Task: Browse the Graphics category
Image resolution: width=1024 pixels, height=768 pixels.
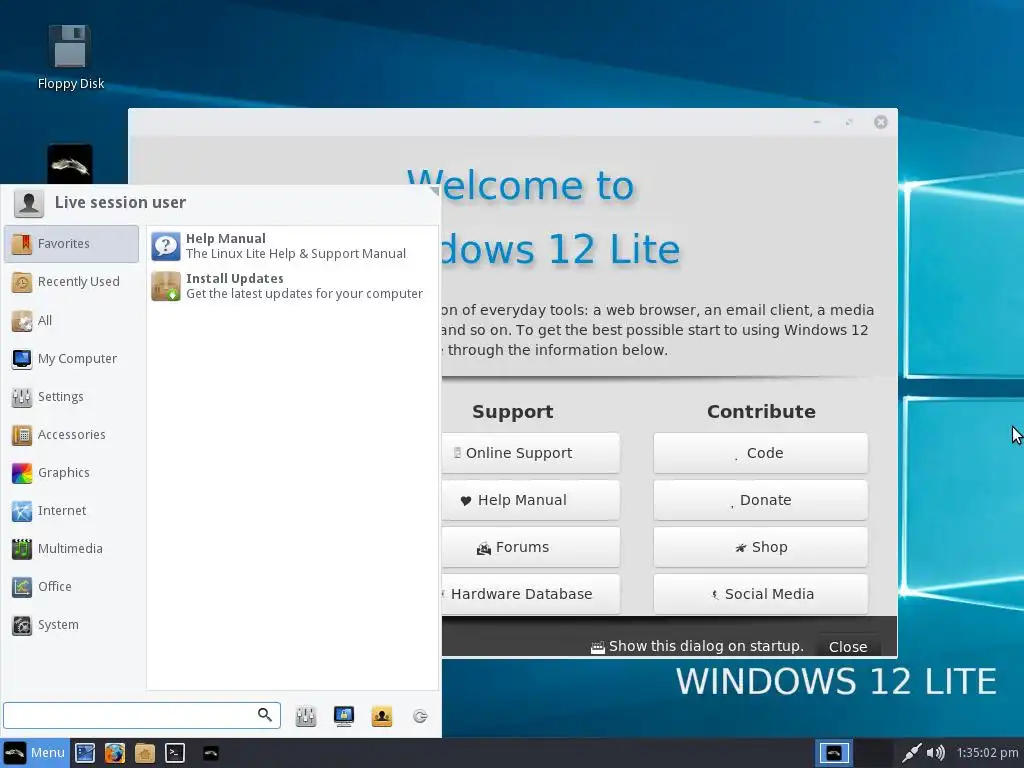Action: click(x=72, y=472)
